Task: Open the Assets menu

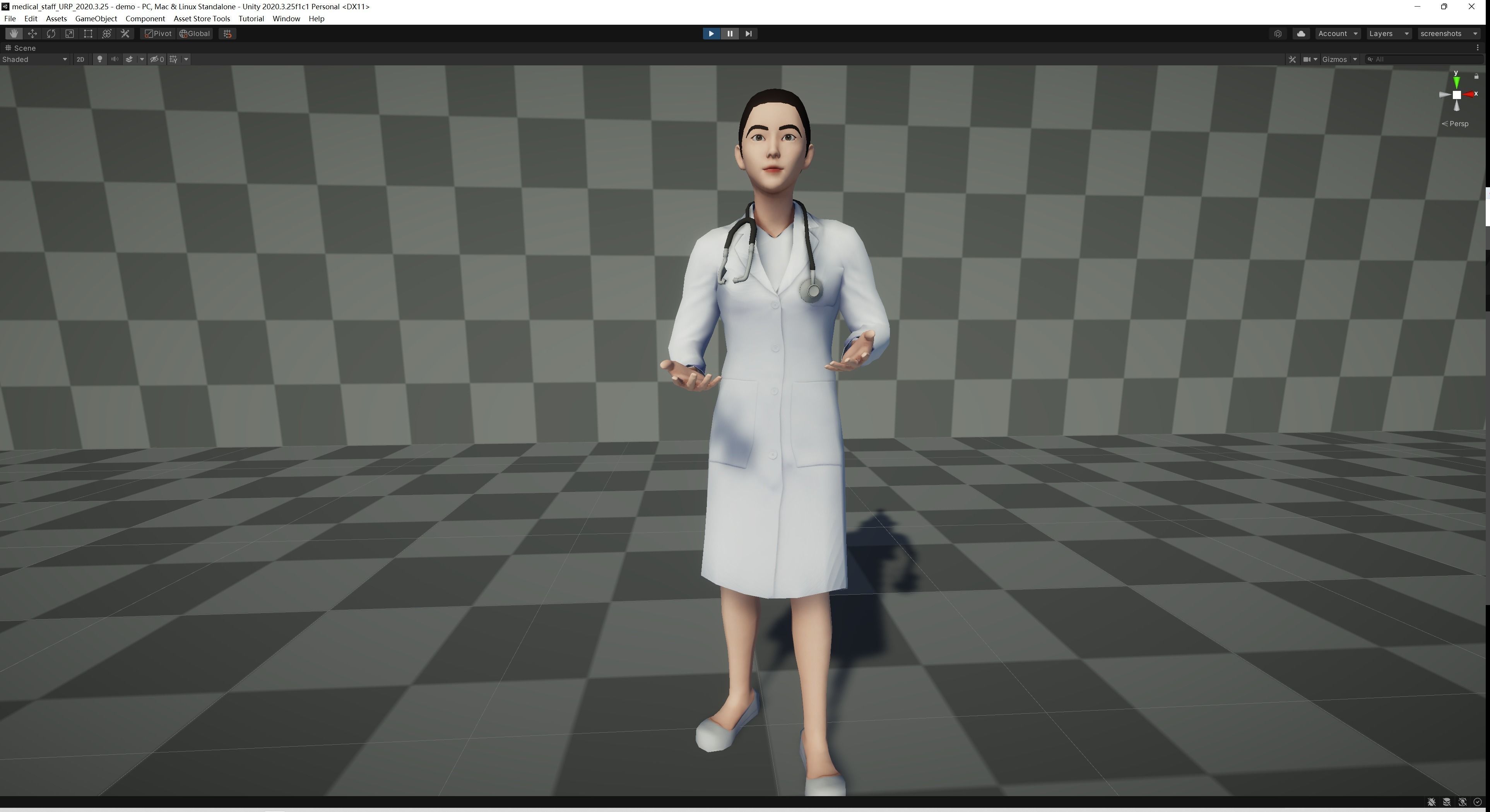Action: coord(56,19)
